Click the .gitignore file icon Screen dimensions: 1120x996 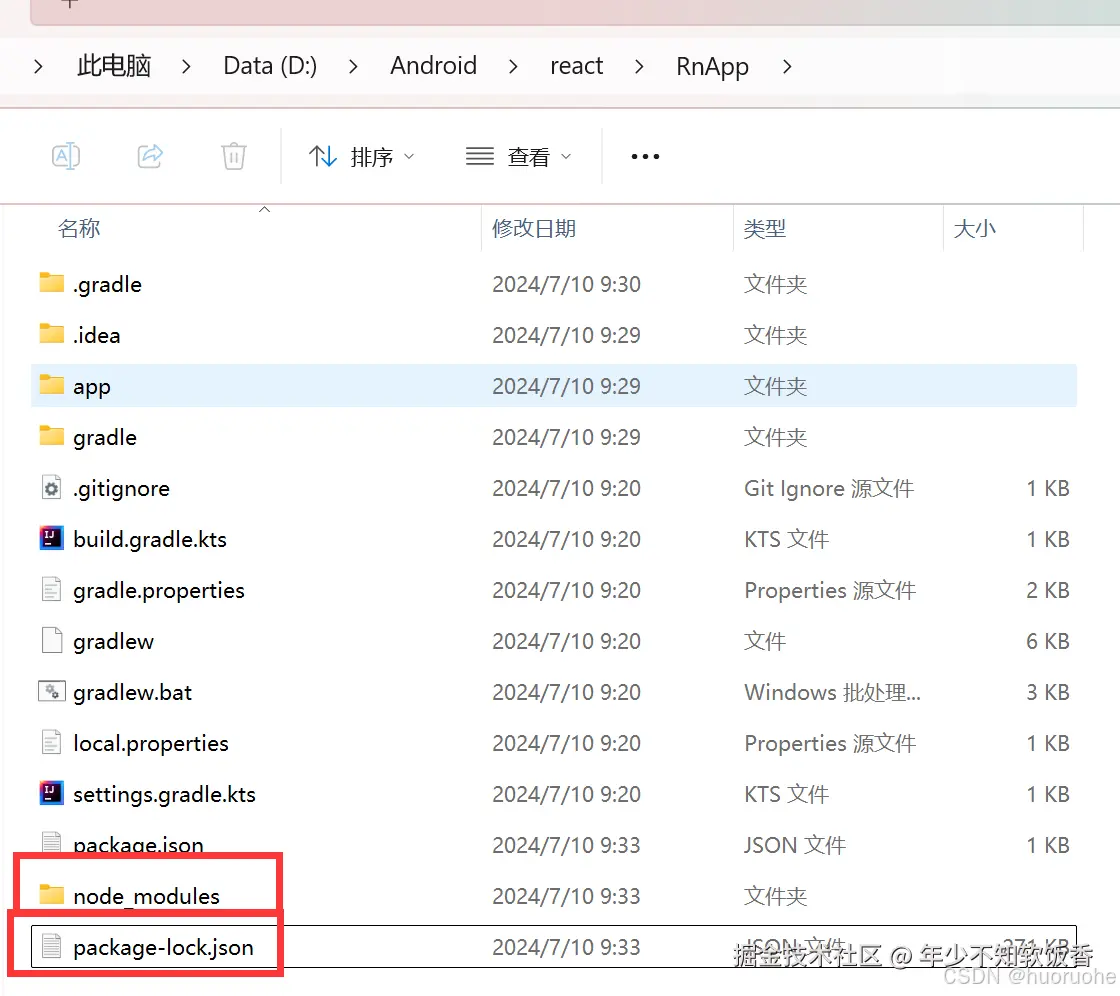pyautogui.click(x=51, y=488)
